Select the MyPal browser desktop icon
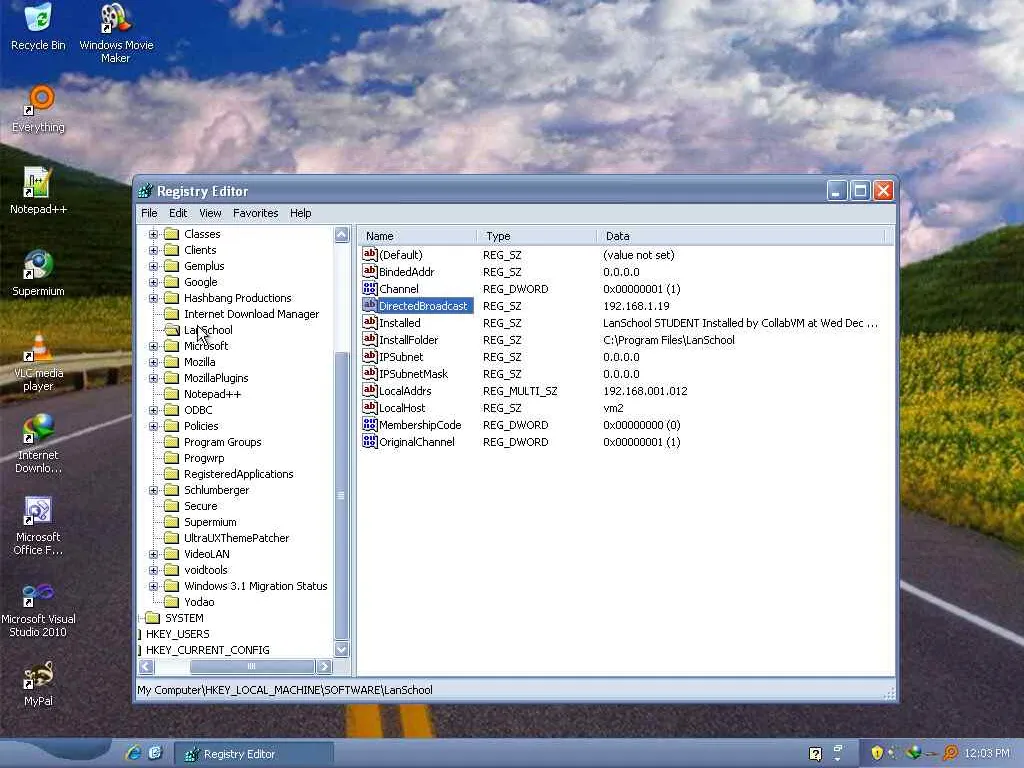Viewport: 1024px width, 768px height. (x=38, y=684)
